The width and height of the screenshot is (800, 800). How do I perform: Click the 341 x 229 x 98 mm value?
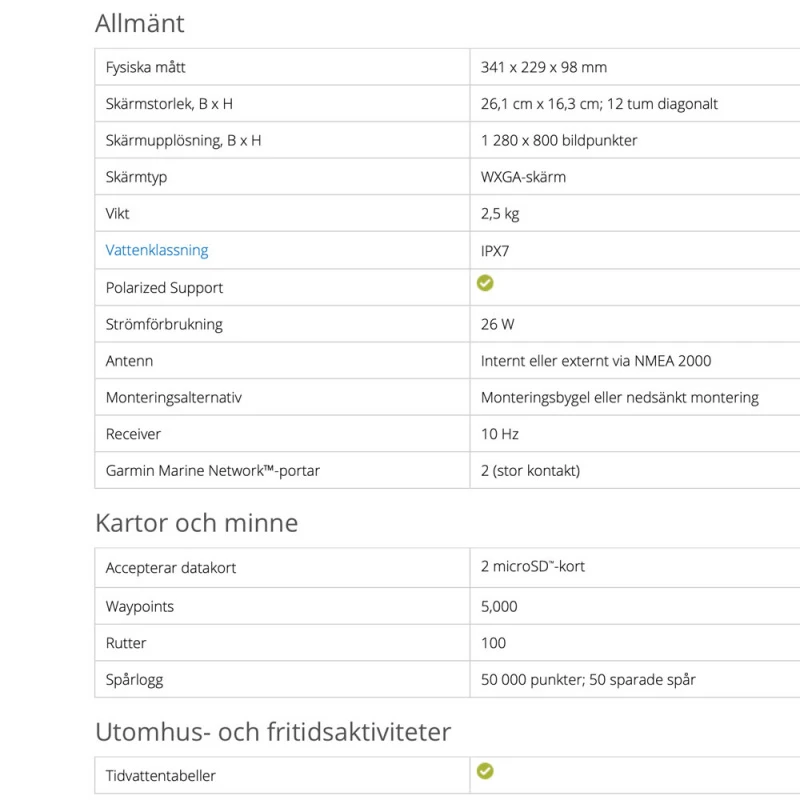click(x=544, y=67)
